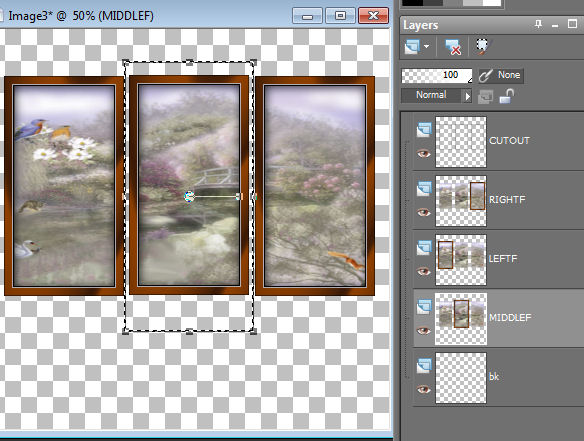Click the pick tool pivot point in canvas
The height and width of the screenshot is (441, 584).
(x=189, y=196)
